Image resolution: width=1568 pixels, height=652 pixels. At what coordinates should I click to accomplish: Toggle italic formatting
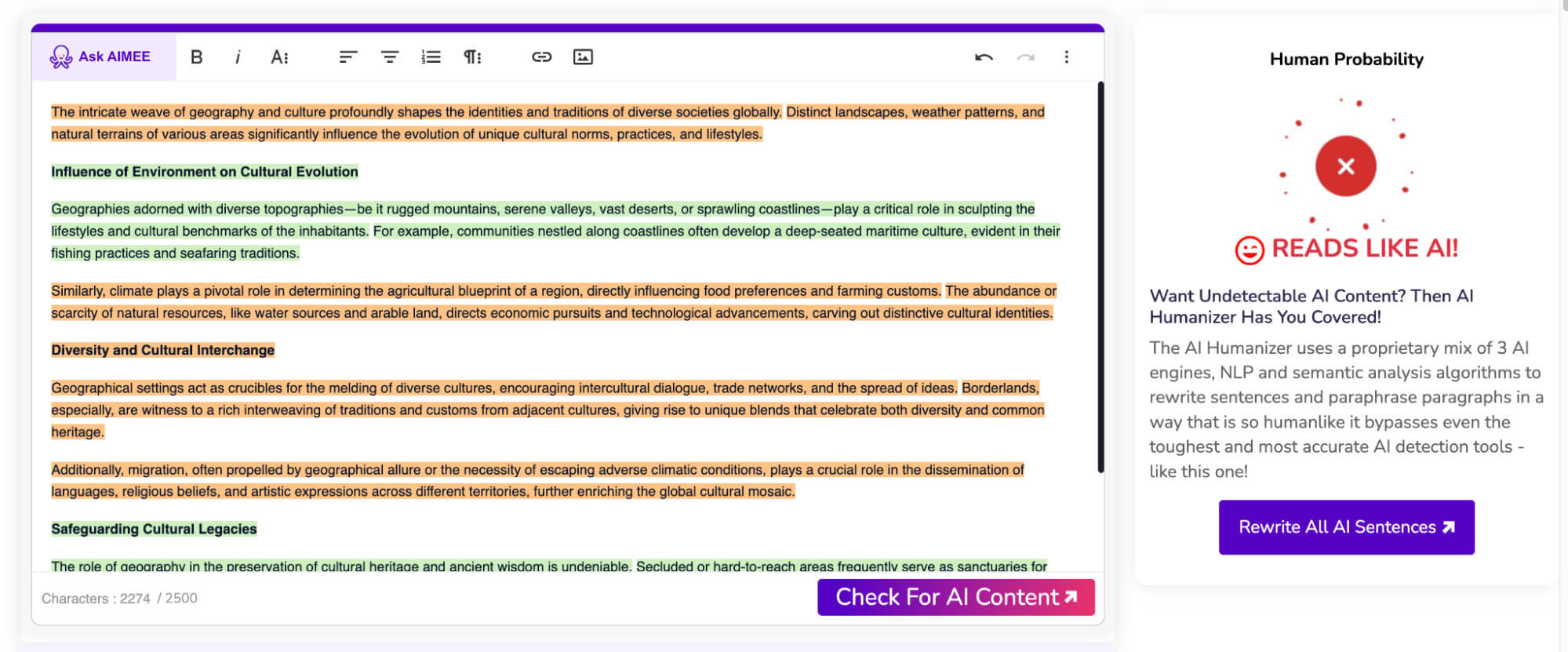pyautogui.click(x=238, y=56)
